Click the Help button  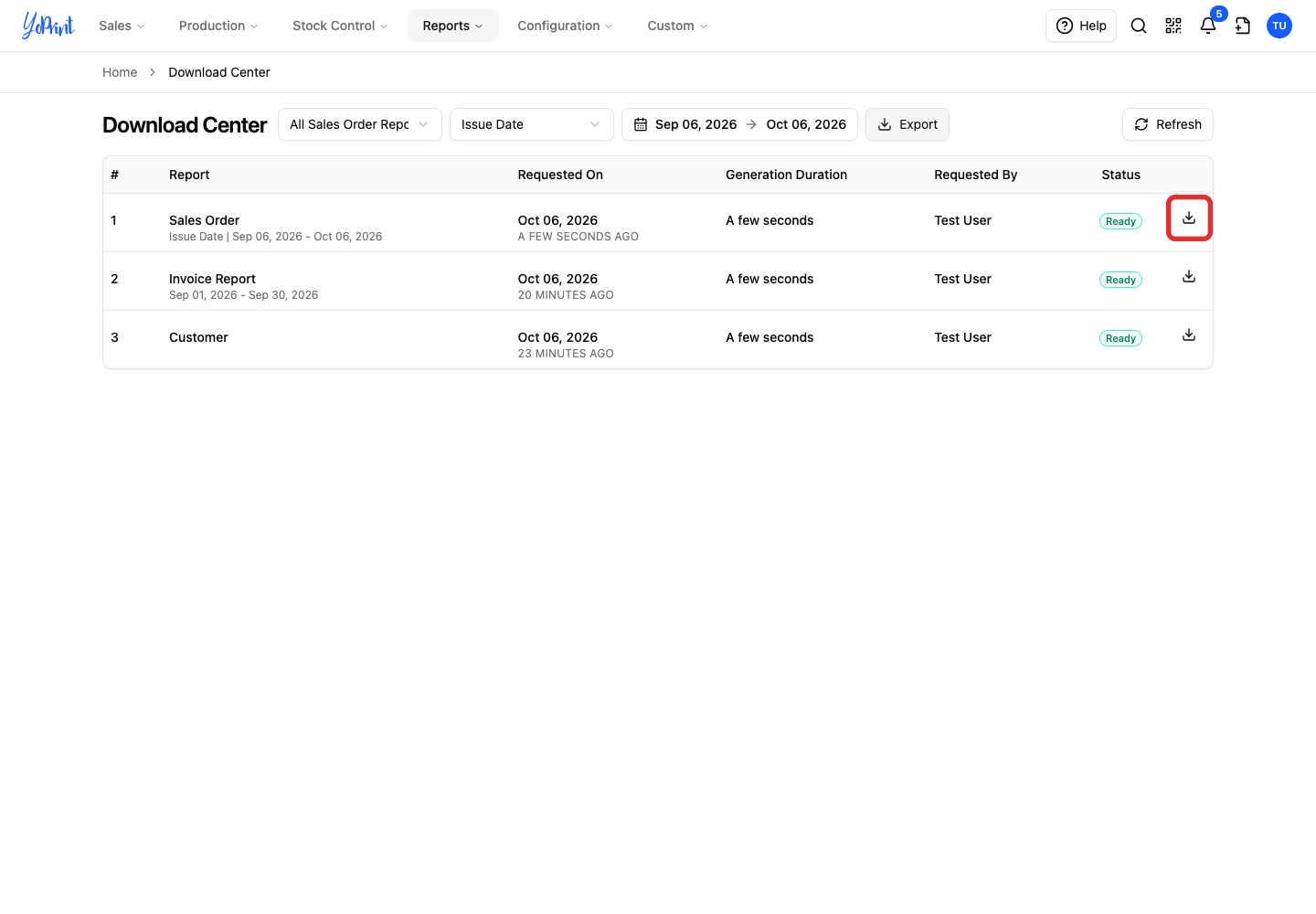point(1081,26)
